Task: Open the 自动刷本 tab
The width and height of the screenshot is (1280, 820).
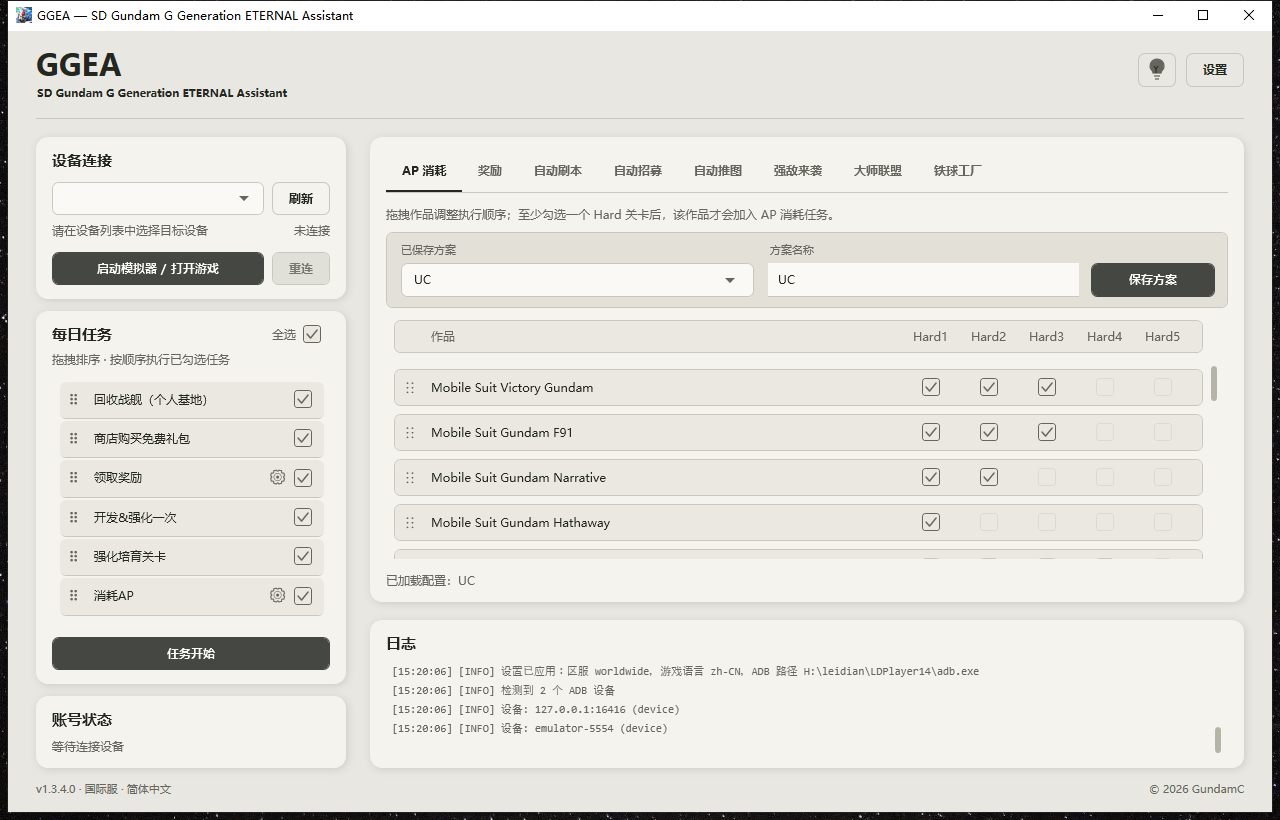Action: (558, 171)
